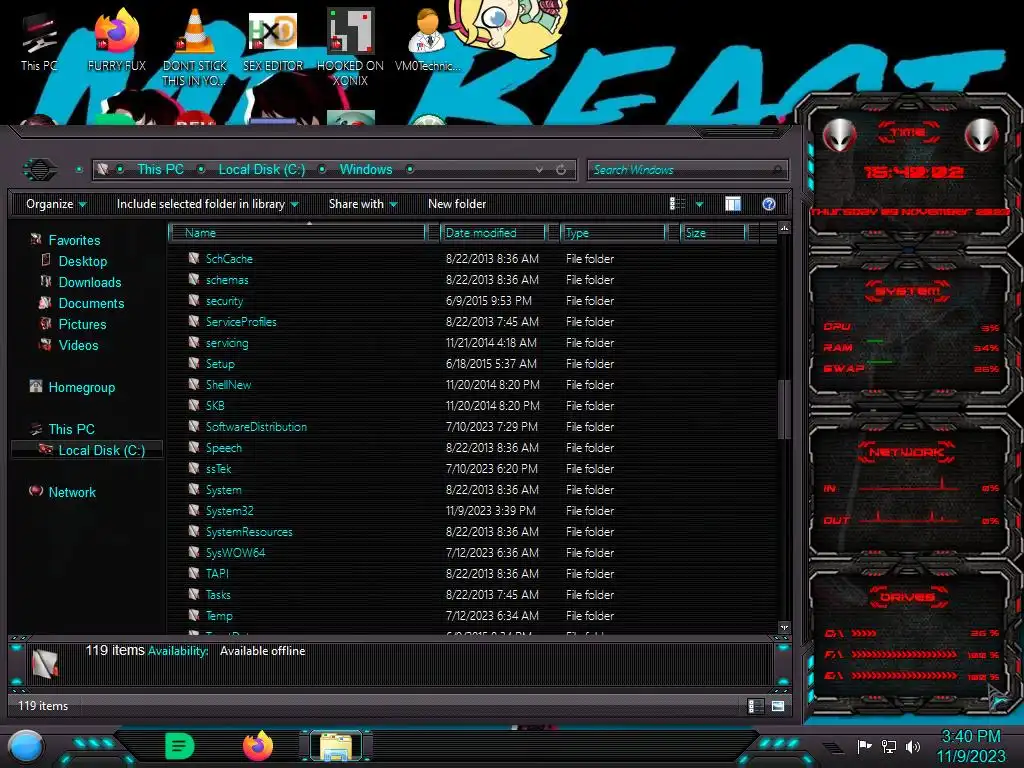The width and height of the screenshot is (1024, 768).
Task: Click the left alien head on Time widget
Action: tap(839, 135)
